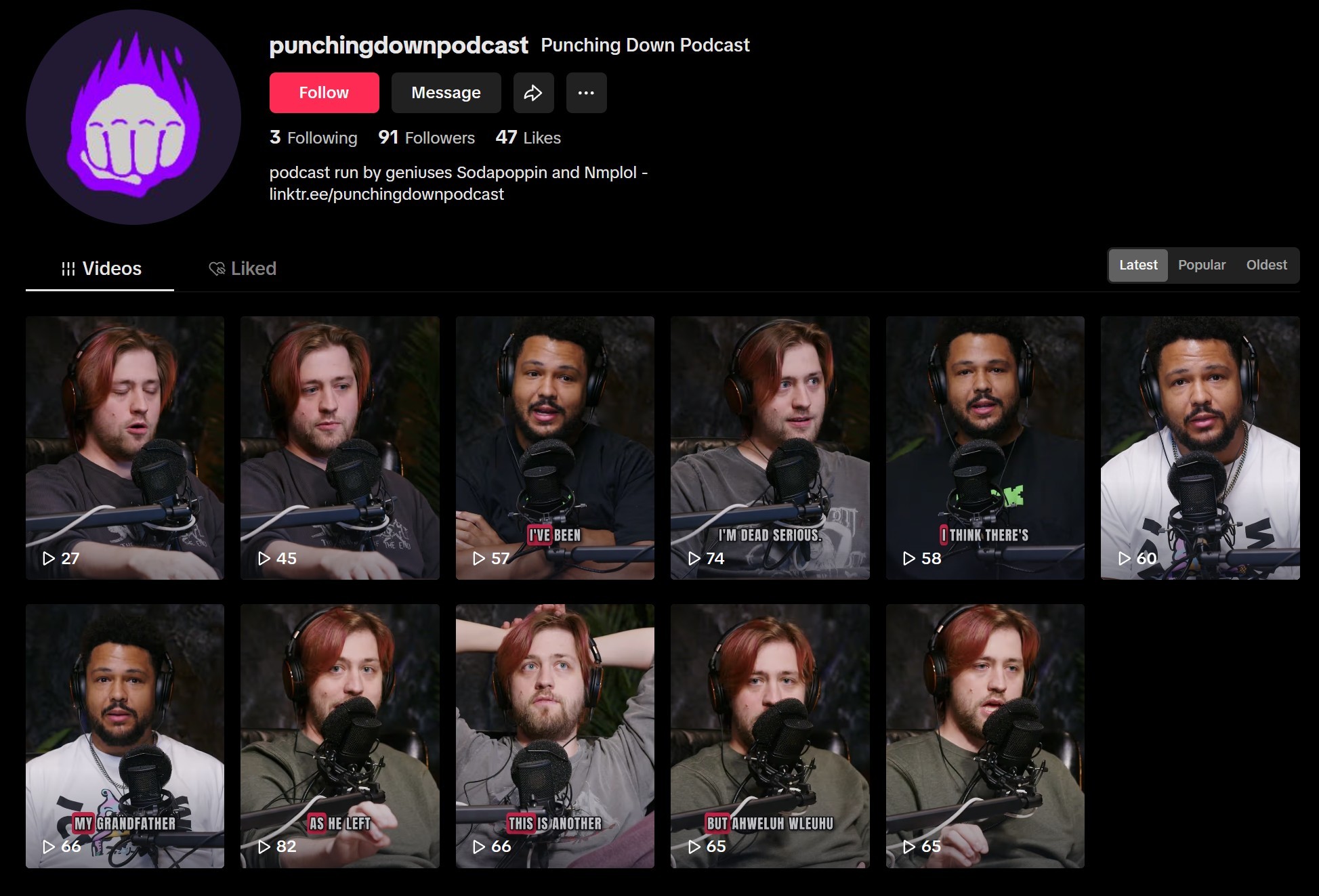
Task: Open the three-dots more options menu
Action: tap(586, 93)
